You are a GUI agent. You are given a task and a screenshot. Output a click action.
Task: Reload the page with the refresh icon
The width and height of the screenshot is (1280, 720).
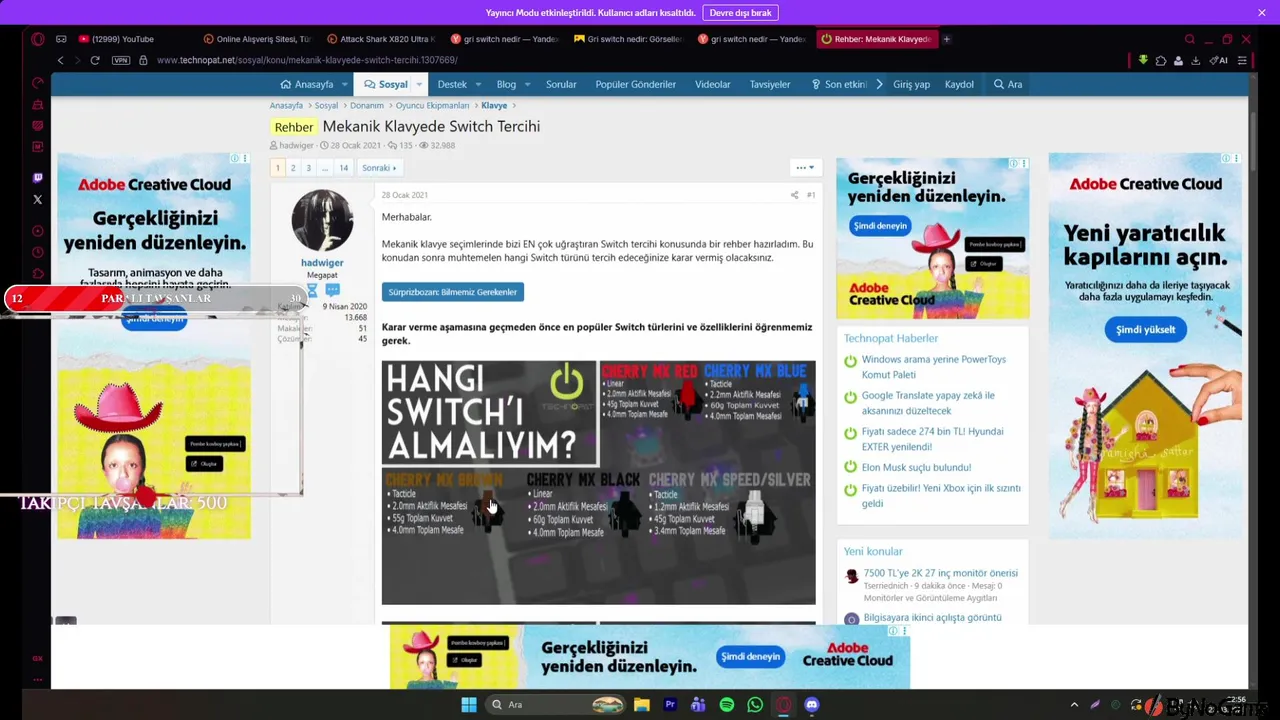coord(95,60)
